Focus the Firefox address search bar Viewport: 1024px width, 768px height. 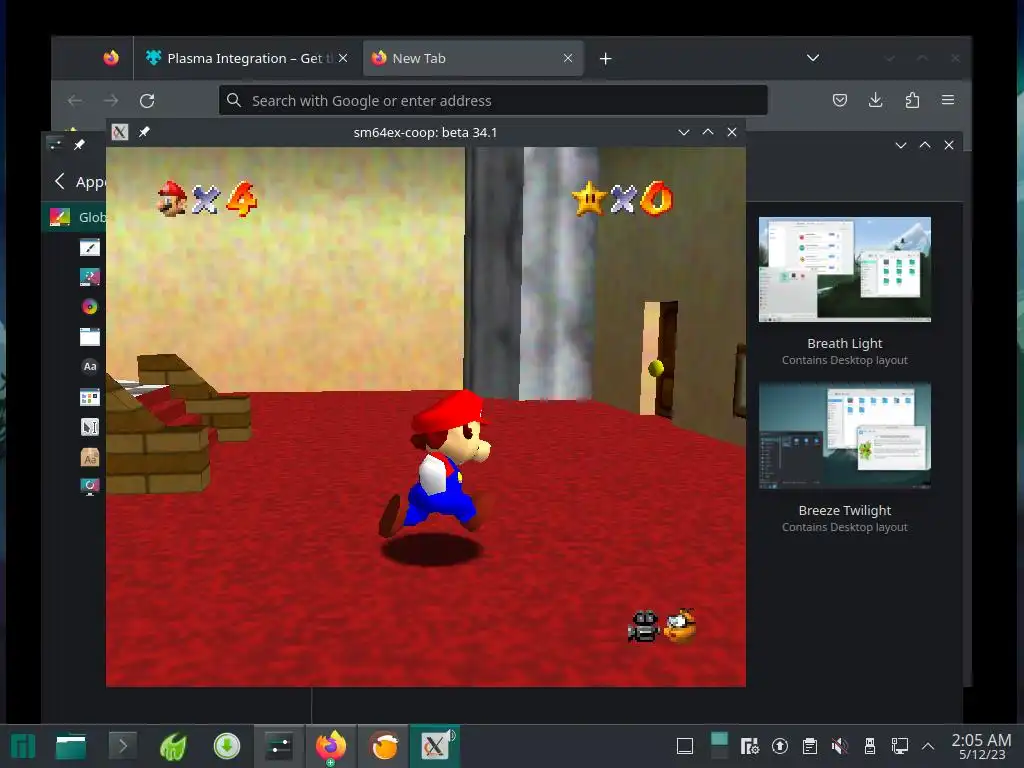(x=493, y=101)
